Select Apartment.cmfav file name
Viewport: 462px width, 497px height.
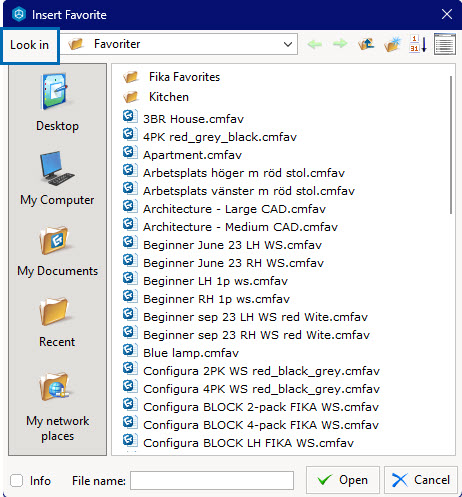[x=192, y=155]
